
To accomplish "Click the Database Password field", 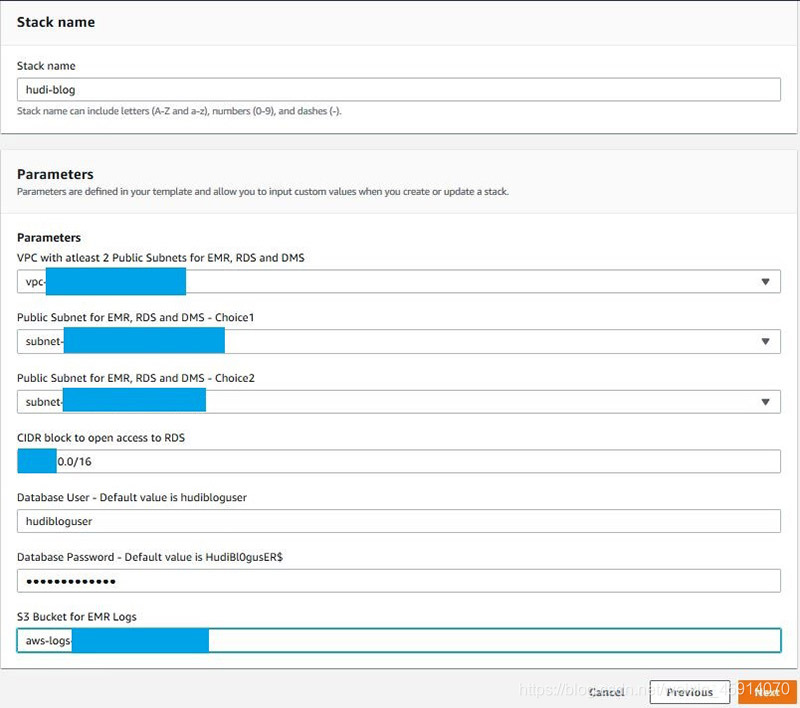I will click(398, 581).
